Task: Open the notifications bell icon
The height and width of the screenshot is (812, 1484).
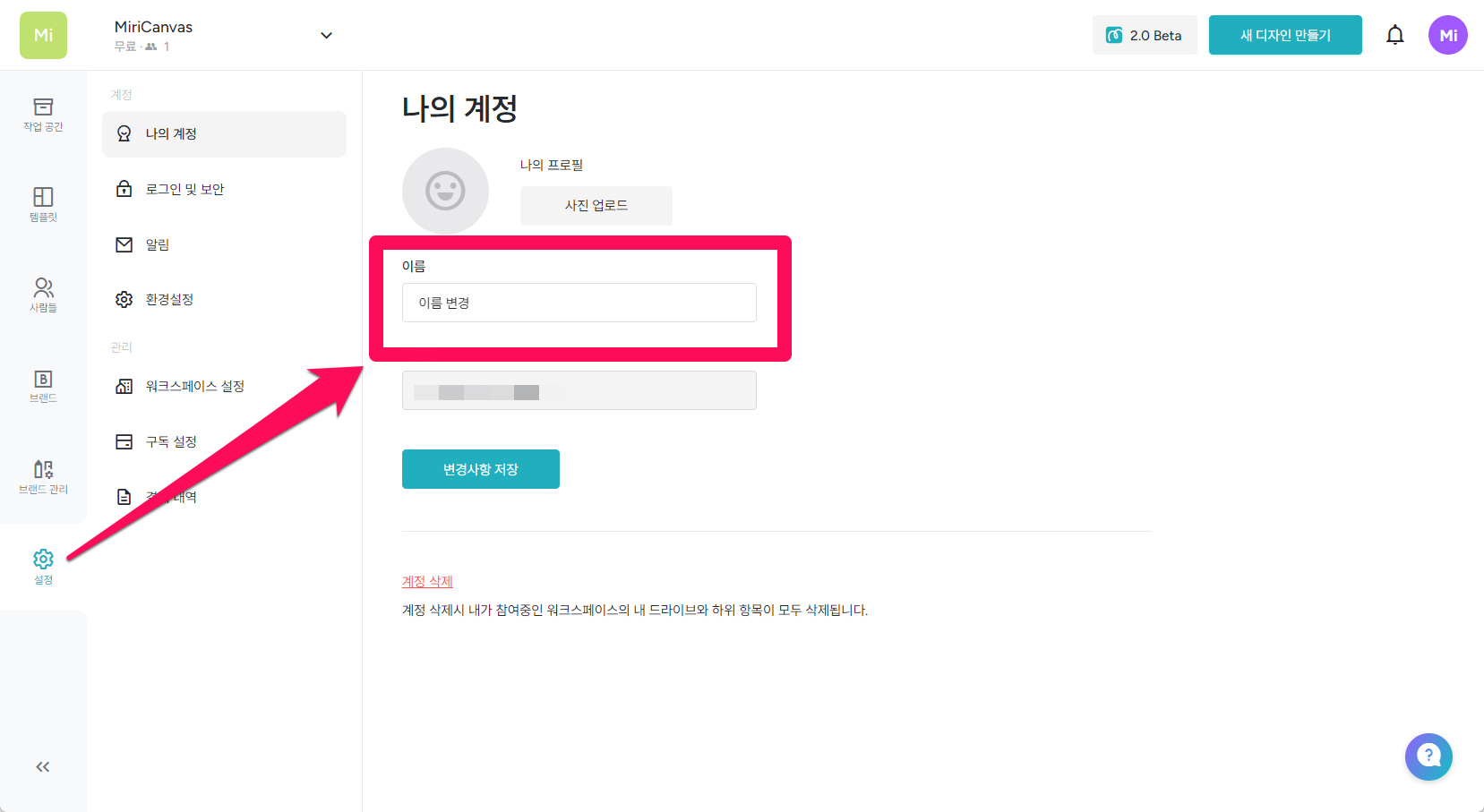Action: click(x=1394, y=35)
